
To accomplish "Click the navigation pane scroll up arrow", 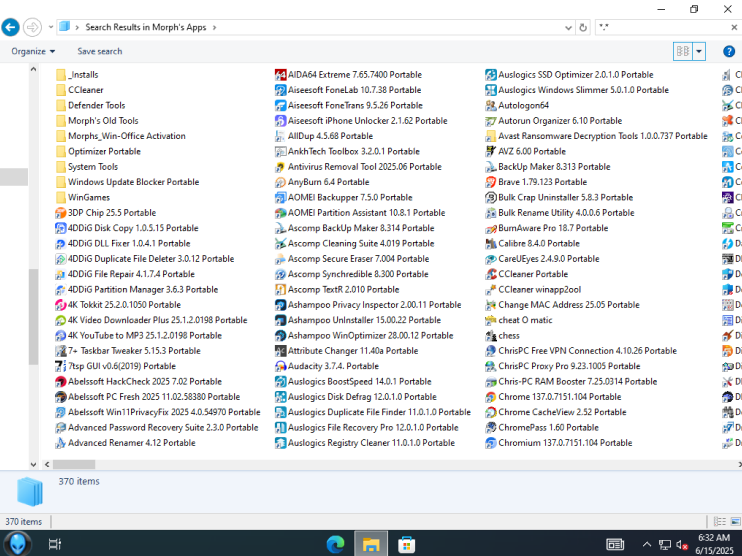I will 33,69.
